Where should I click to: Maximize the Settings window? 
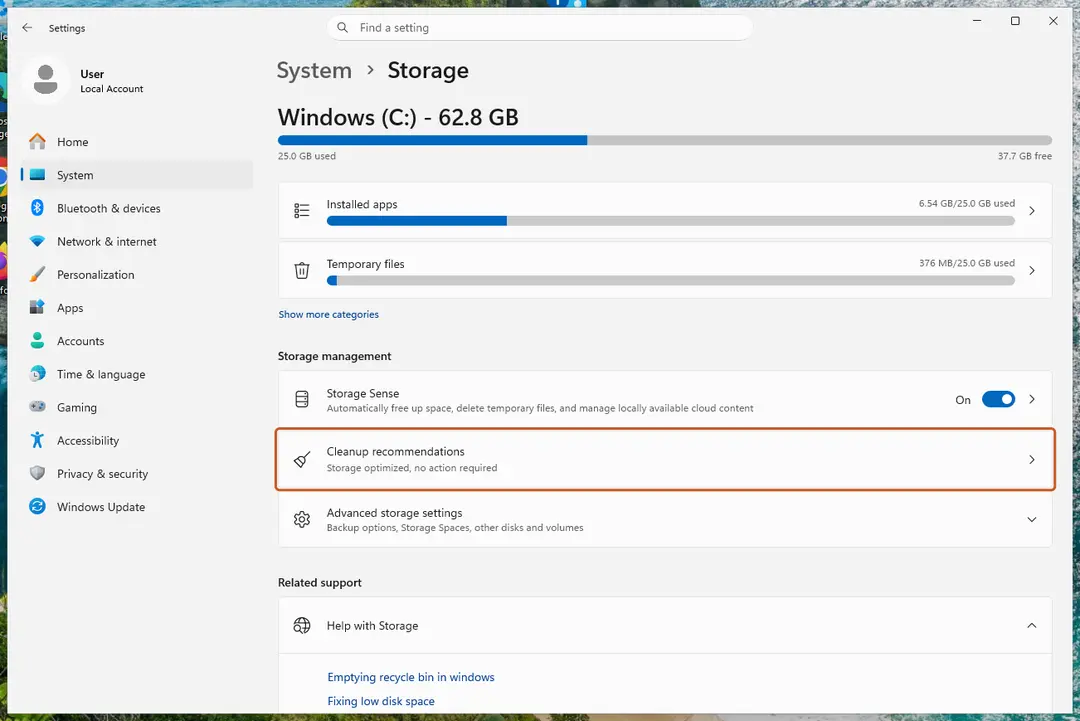(x=1015, y=21)
